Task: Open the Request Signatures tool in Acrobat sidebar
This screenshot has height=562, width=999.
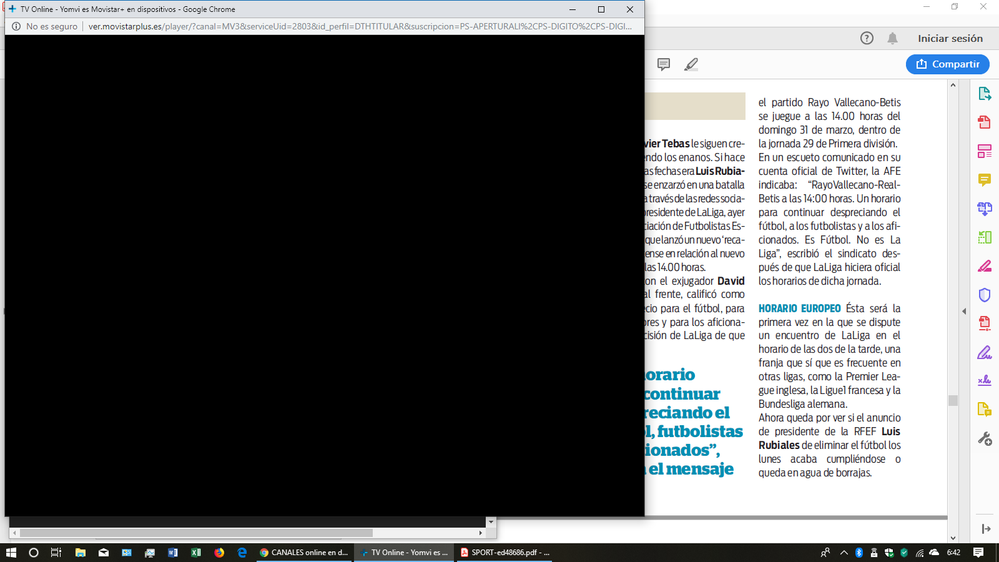Action: click(x=984, y=380)
